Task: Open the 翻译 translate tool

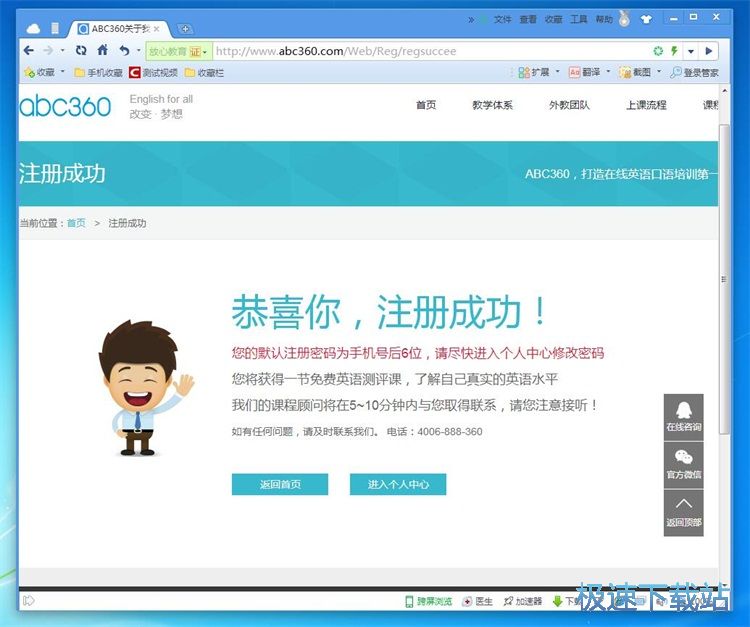Action: 585,72
